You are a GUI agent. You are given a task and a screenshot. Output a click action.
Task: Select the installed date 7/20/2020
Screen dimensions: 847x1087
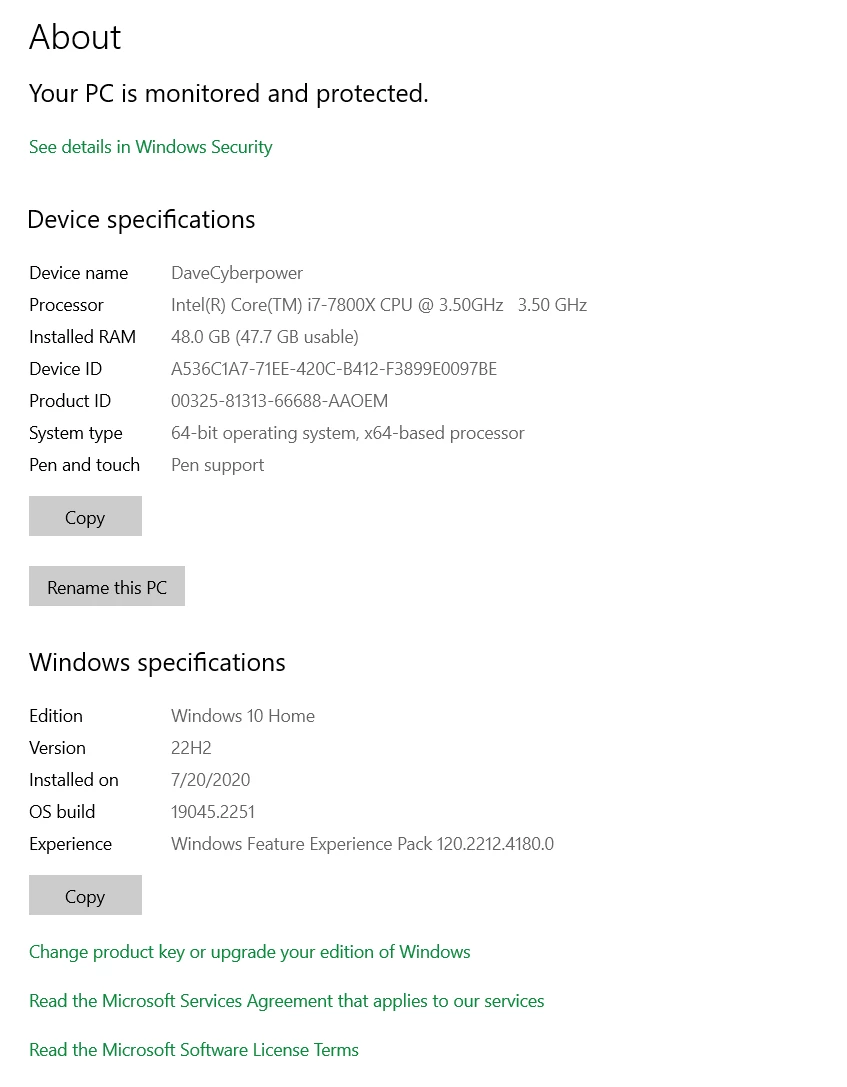coord(211,780)
